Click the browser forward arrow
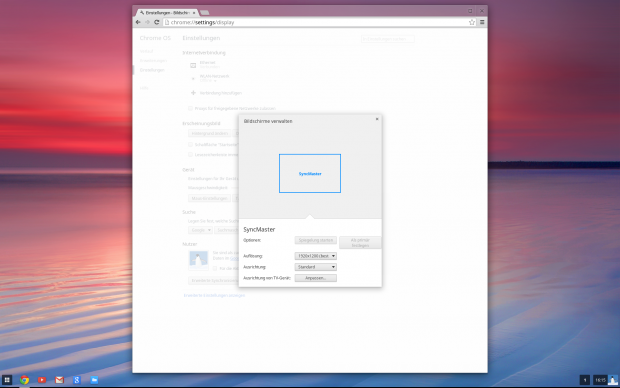The height and width of the screenshot is (388, 620). click(147, 22)
